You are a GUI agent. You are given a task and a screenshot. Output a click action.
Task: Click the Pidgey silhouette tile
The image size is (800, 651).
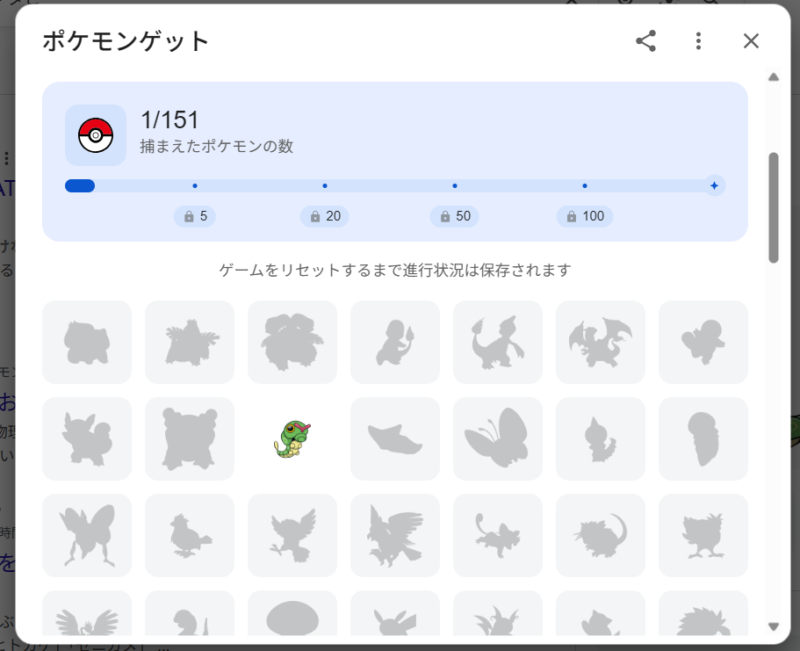coord(189,535)
